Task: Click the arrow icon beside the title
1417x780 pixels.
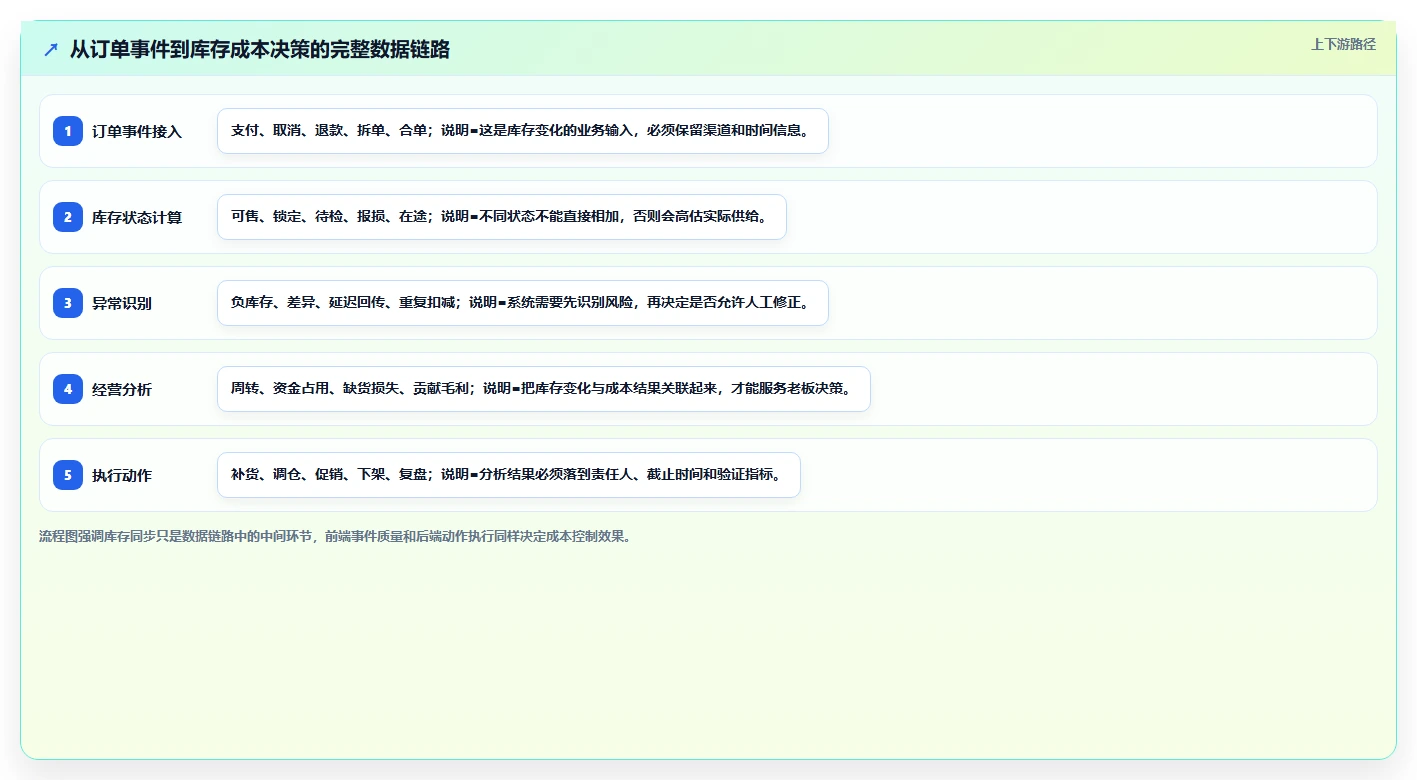Action: pyautogui.click(x=51, y=49)
